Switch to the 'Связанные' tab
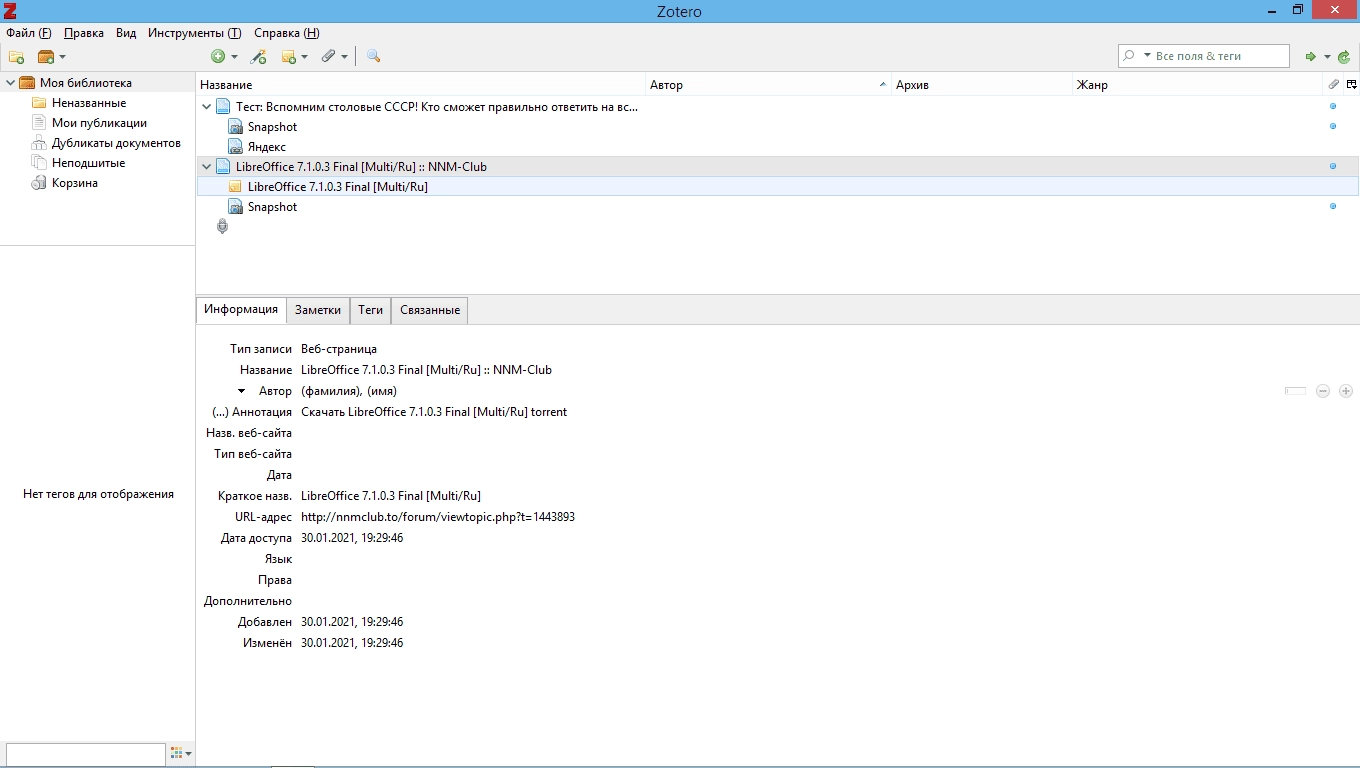The height and width of the screenshot is (768, 1360). [430, 311]
